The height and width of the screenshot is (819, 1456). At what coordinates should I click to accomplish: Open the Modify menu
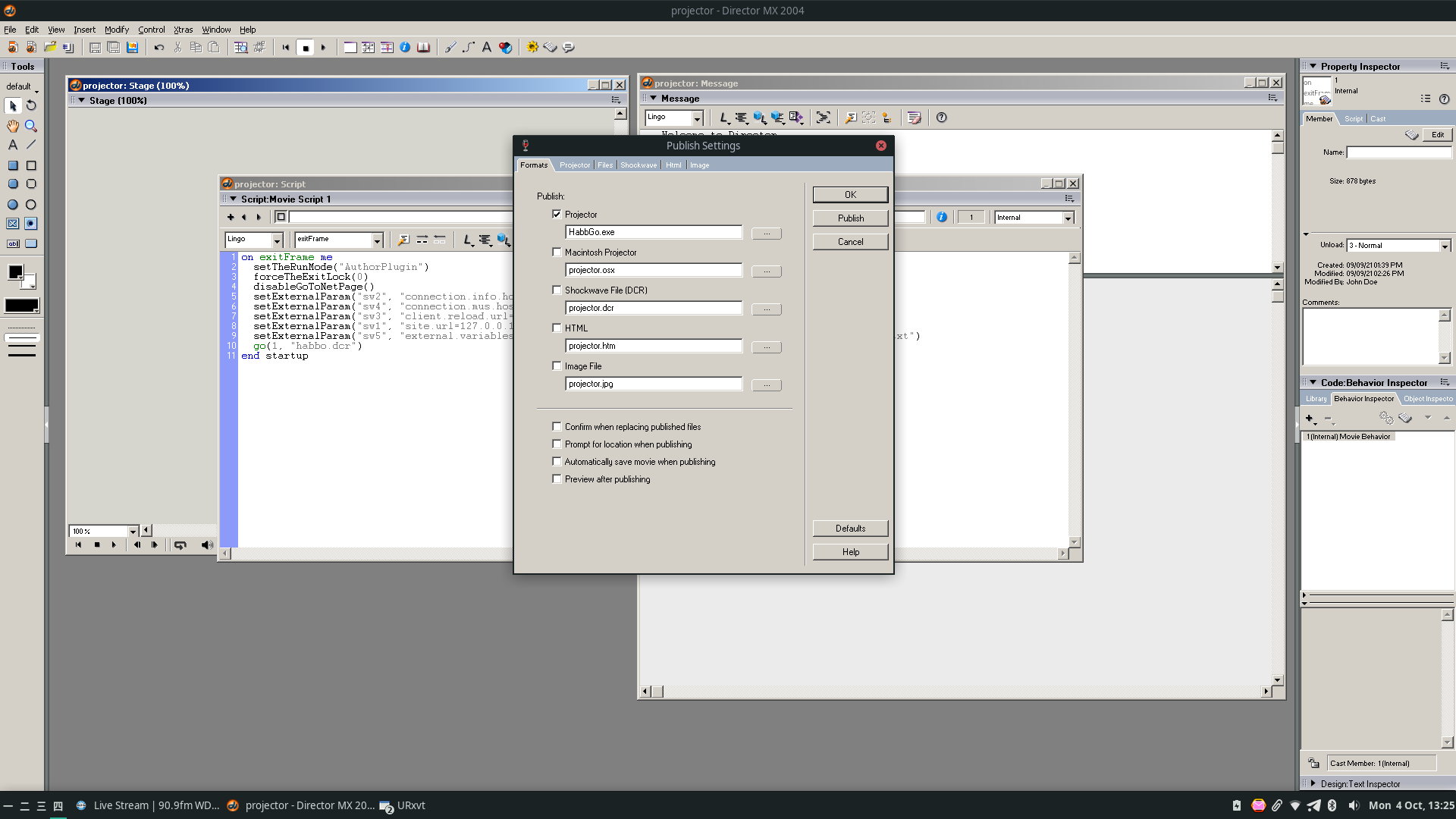point(117,30)
